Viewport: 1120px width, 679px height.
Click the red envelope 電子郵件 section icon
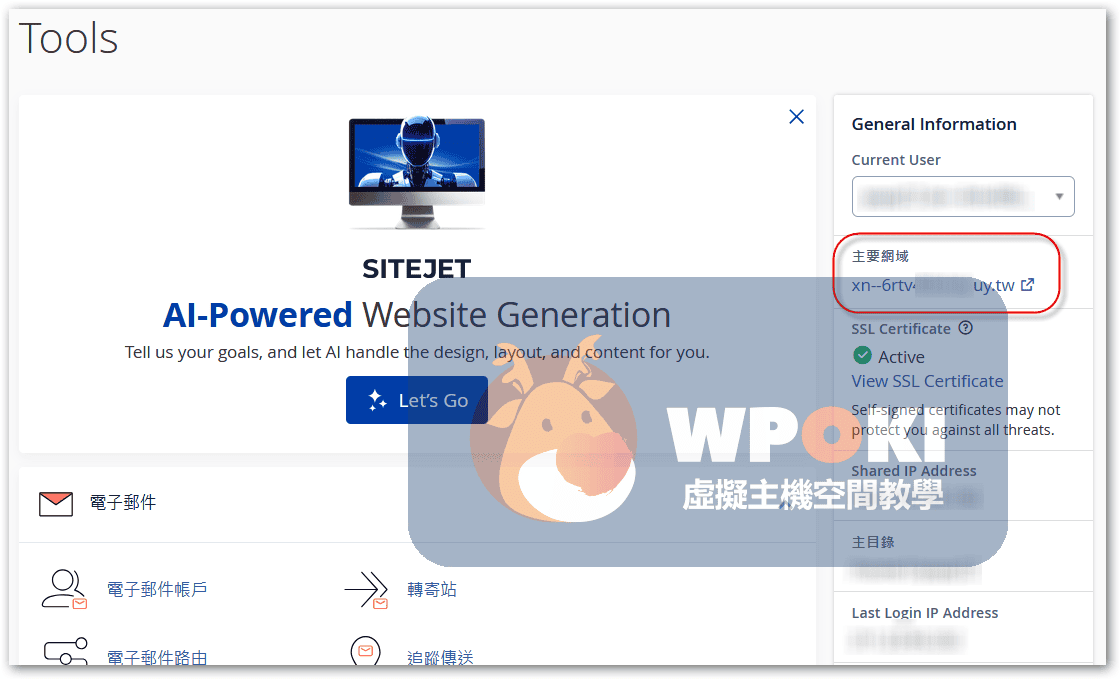(56, 503)
